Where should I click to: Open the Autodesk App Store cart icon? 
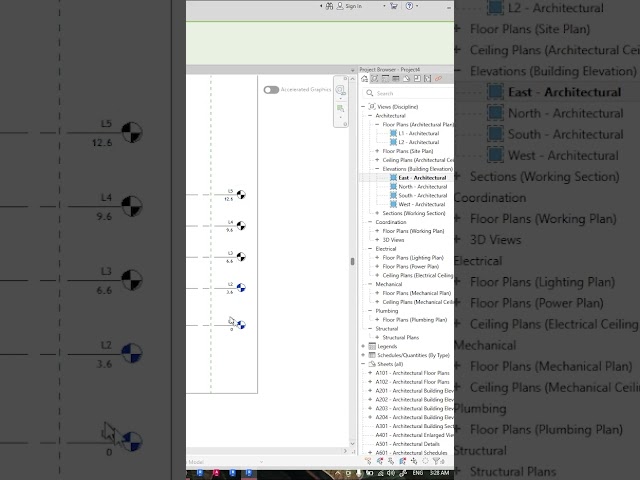393,6
